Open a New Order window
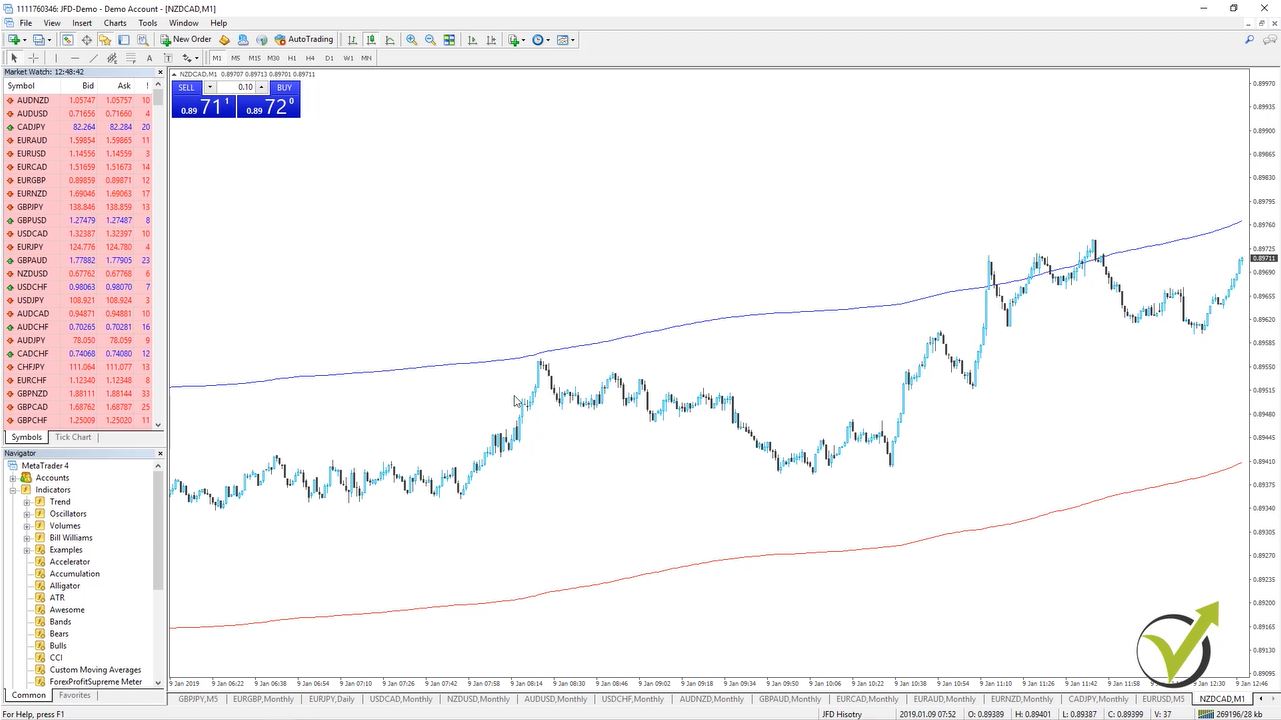 point(185,40)
